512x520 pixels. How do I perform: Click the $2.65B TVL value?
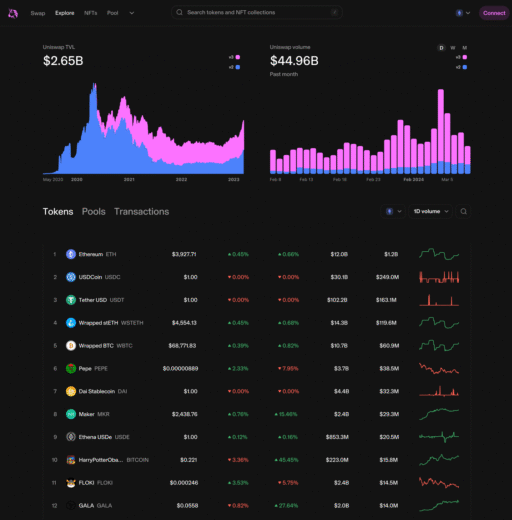[x=63, y=61]
